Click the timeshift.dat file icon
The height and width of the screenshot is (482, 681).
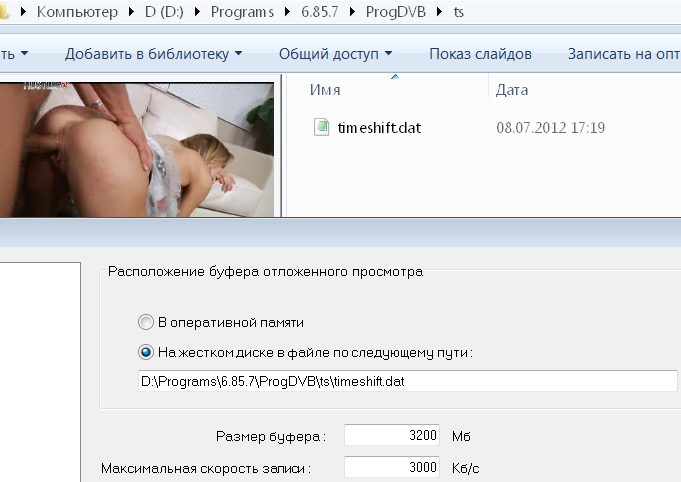tap(321, 127)
